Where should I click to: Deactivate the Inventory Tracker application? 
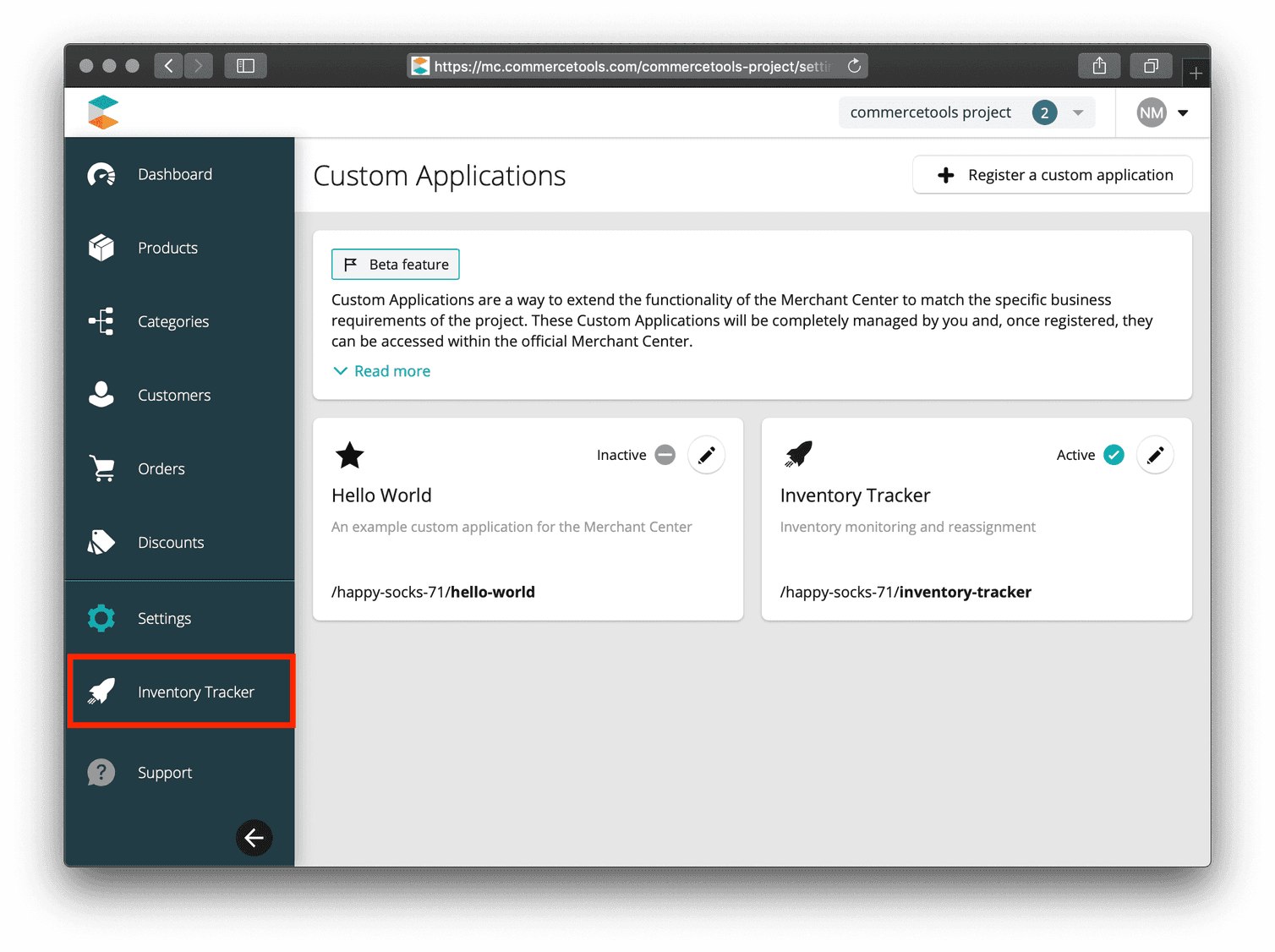point(1114,455)
